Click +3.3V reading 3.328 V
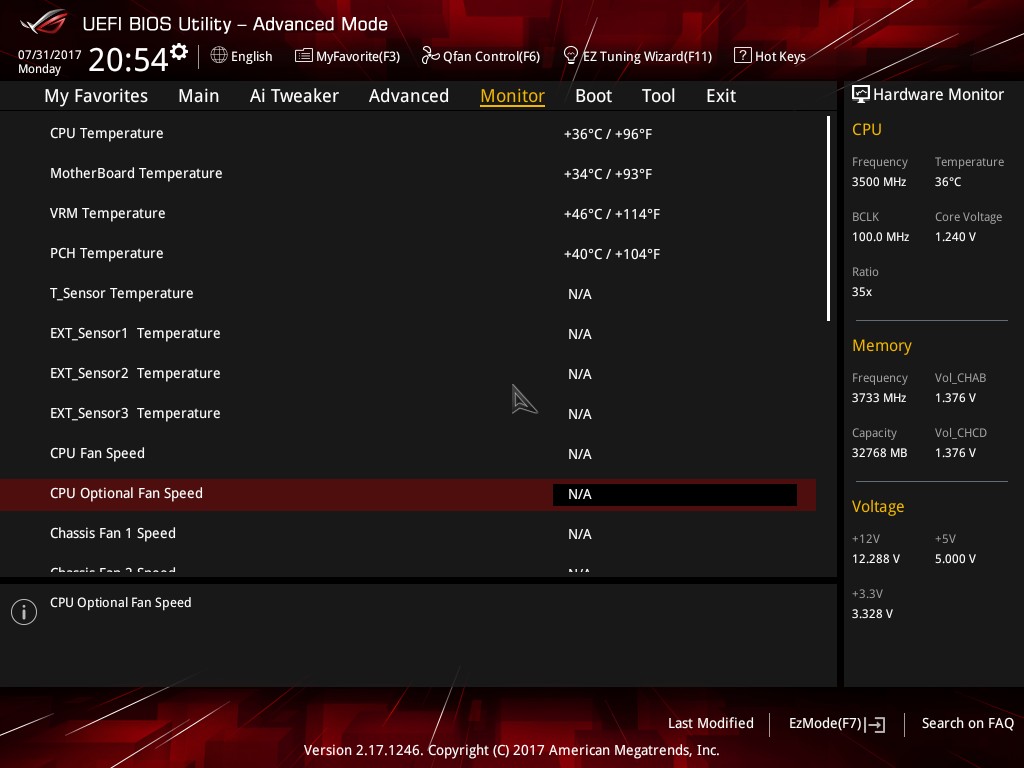The height and width of the screenshot is (768, 1024). pos(872,614)
